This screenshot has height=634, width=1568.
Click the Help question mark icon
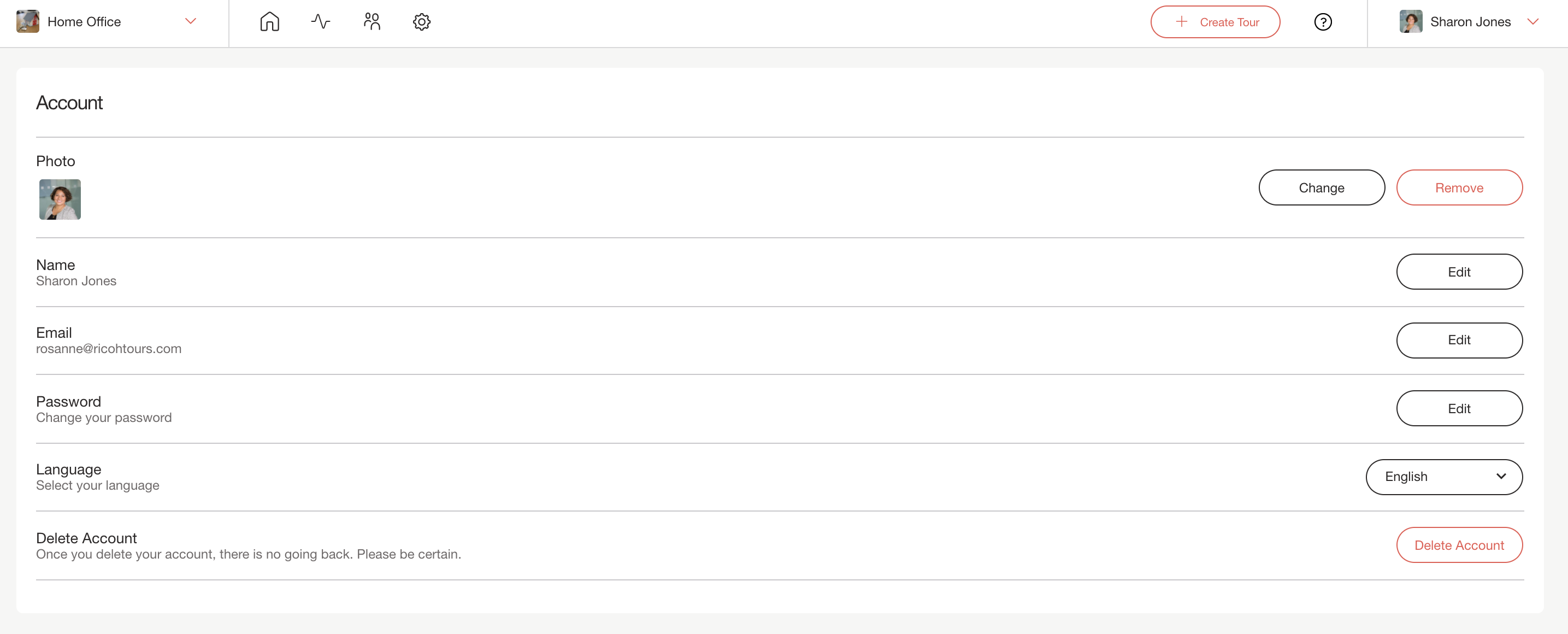[x=1323, y=22]
